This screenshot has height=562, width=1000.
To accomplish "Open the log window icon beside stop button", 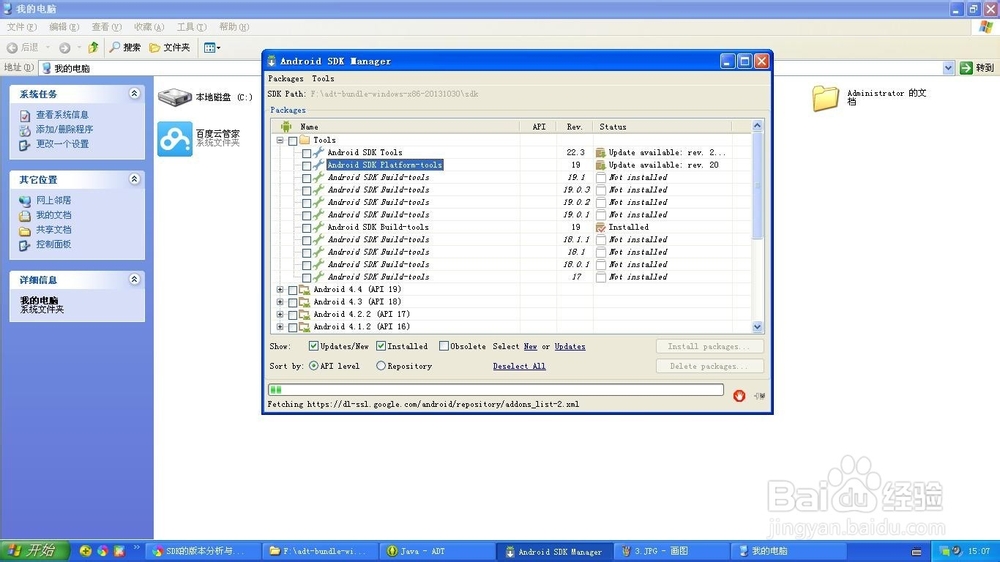I will pos(759,396).
